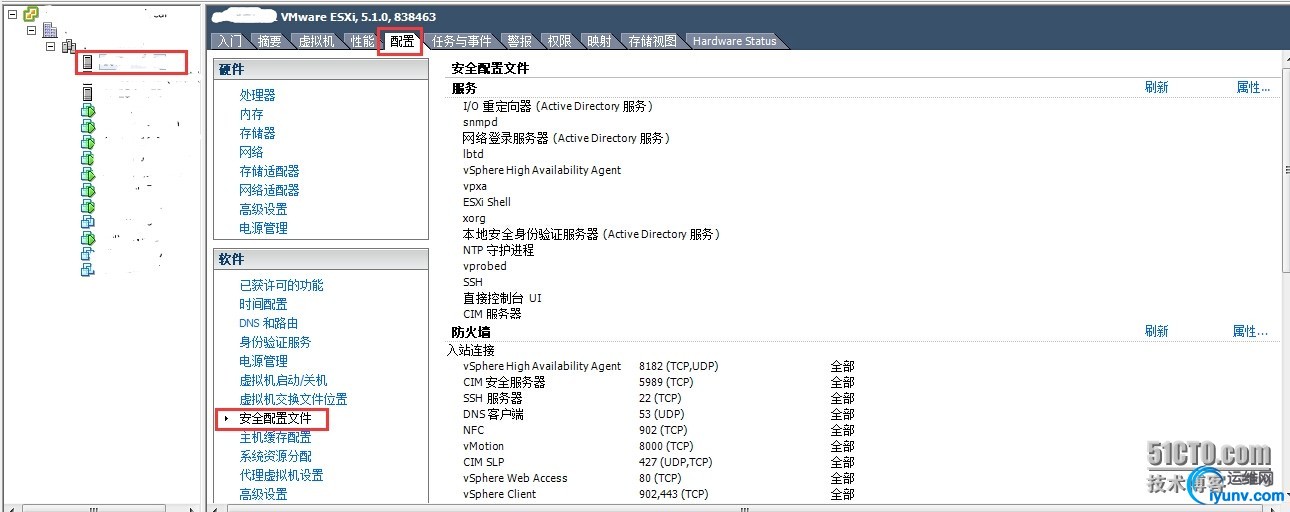Open 时间配置 link

[263, 304]
